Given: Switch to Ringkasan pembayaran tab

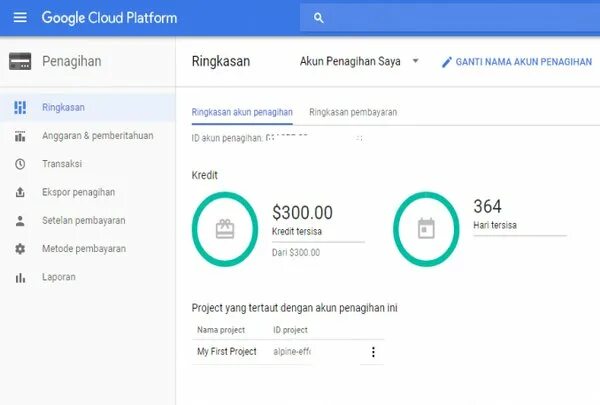Looking at the screenshot, I should pyautogui.click(x=353, y=113).
